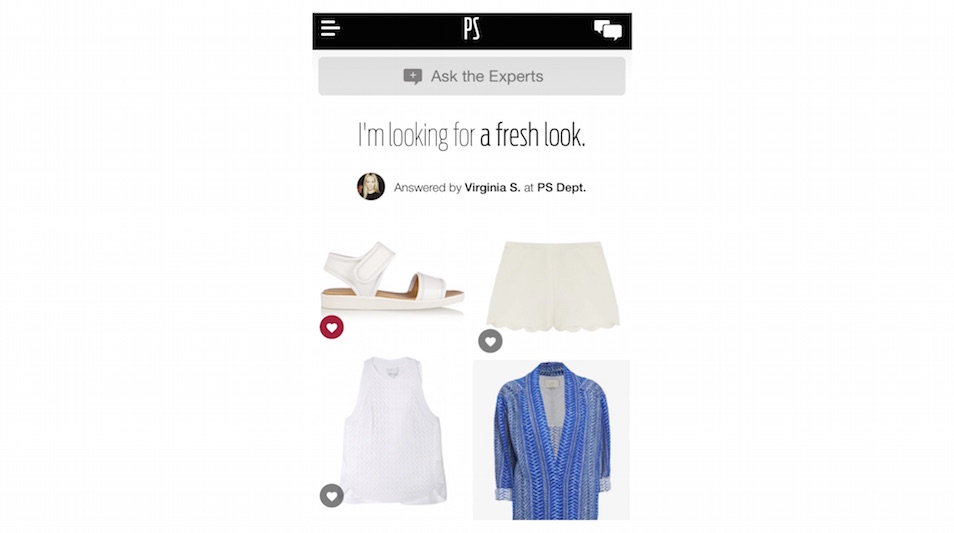Click the PS logo in the header

coord(472,29)
